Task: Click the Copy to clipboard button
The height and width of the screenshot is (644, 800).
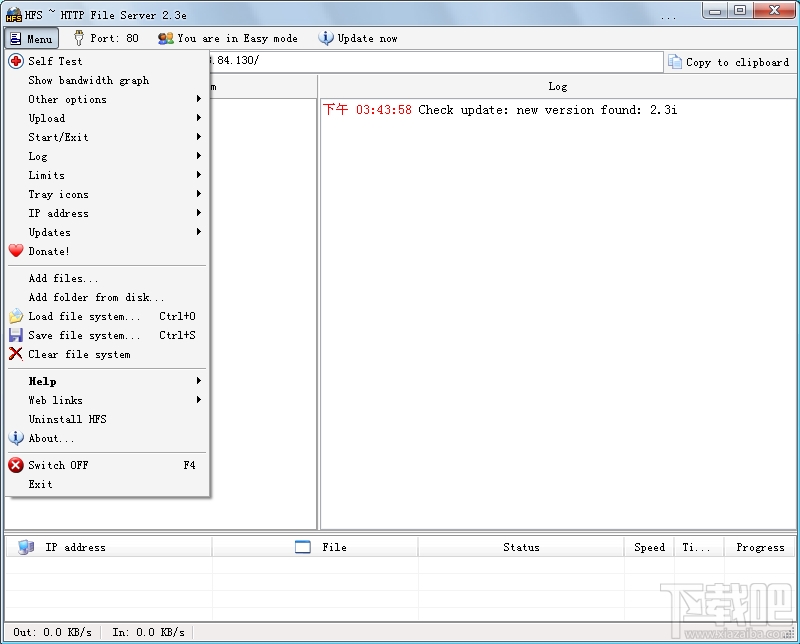Action: (729, 61)
